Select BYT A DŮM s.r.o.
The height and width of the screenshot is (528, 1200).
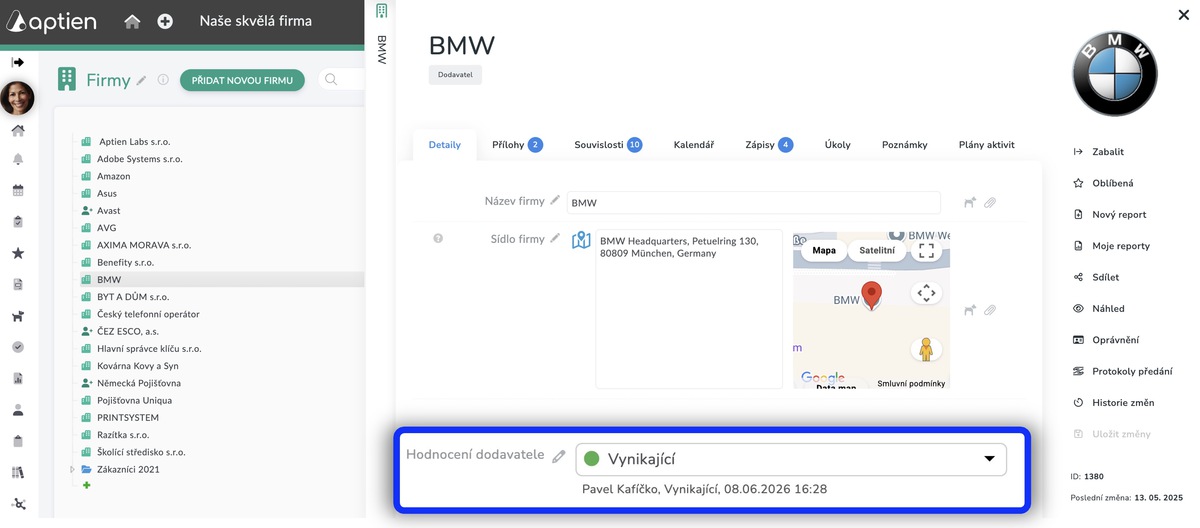point(132,297)
